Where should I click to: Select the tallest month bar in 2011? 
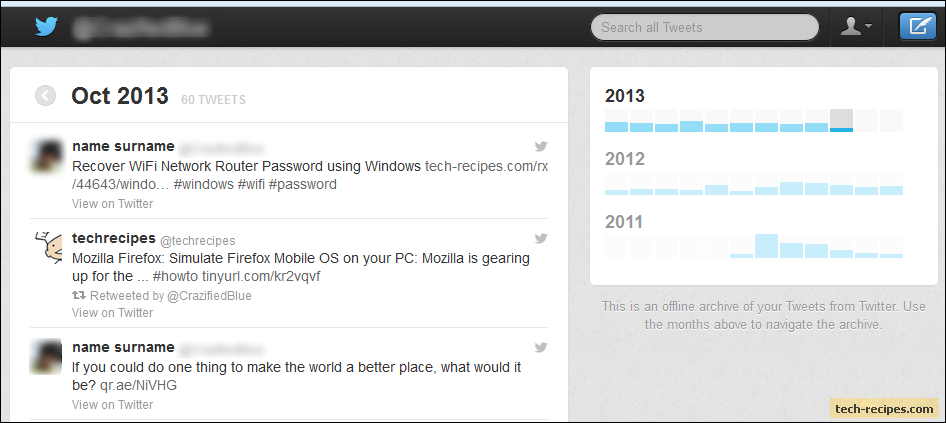tap(766, 246)
